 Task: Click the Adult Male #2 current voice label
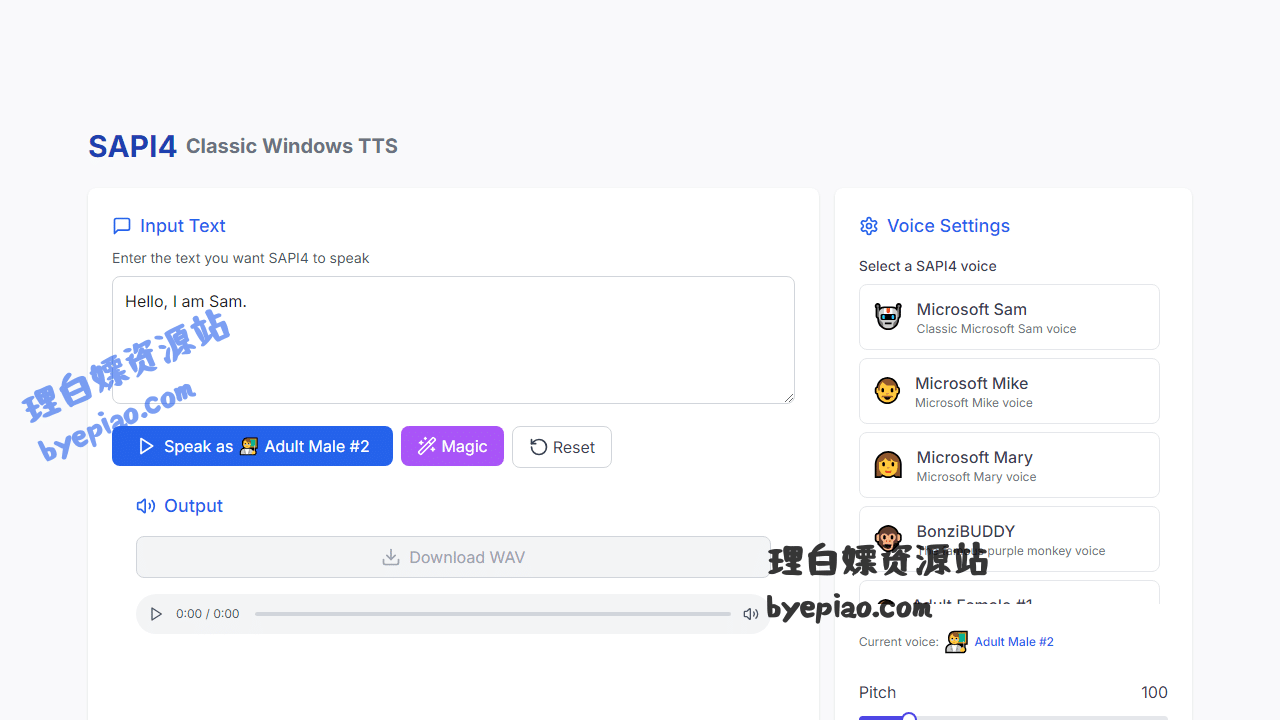pos(1014,642)
